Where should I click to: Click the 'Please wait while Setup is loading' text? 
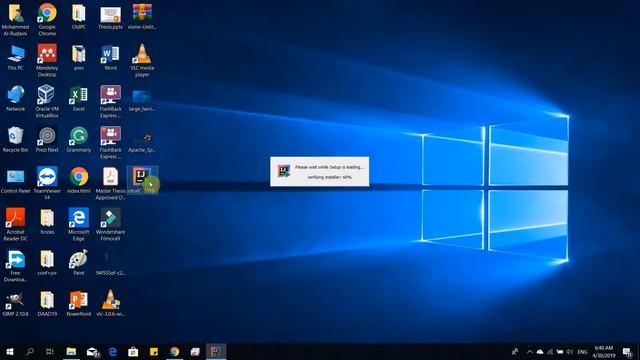pyautogui.click(x=329, y=167)
